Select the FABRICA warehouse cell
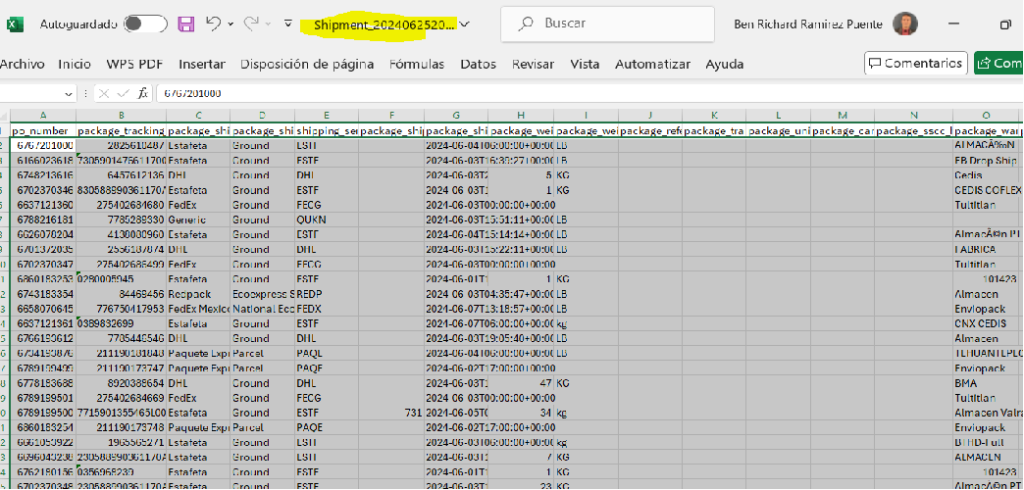 pyautogui.click(x=985, y=249)
